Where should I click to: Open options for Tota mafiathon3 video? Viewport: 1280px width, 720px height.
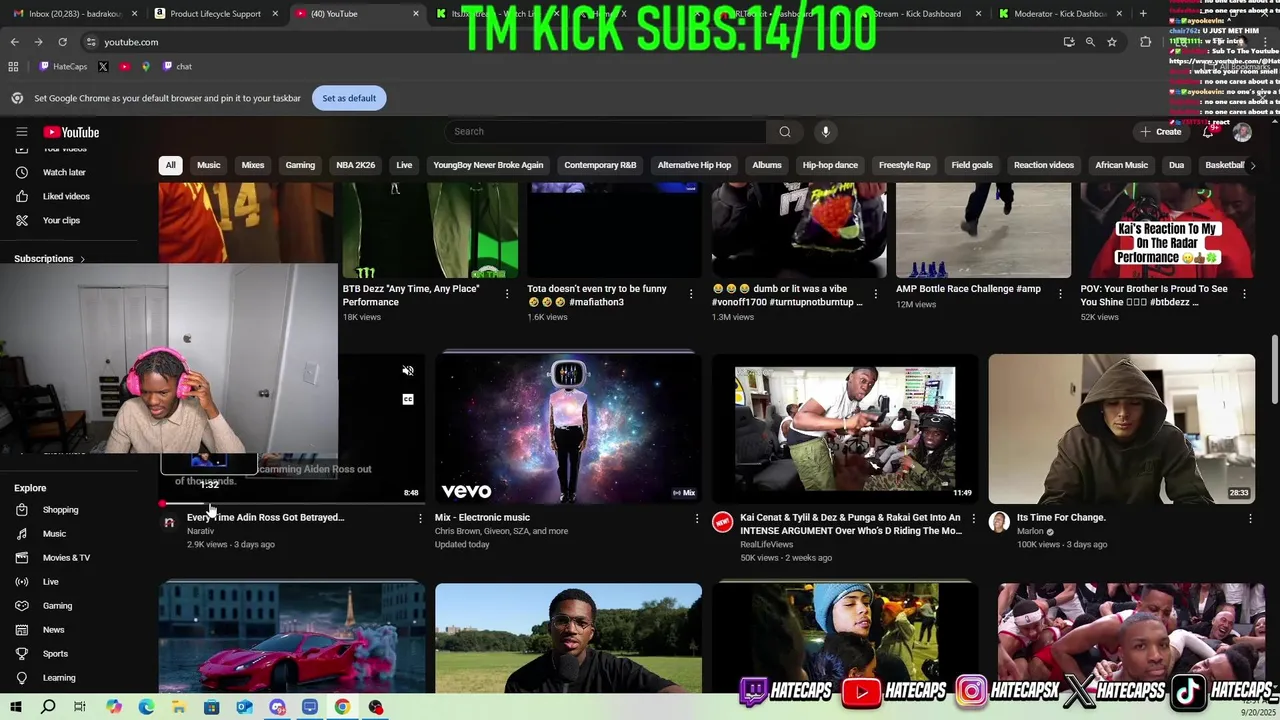tap(691, 294)
